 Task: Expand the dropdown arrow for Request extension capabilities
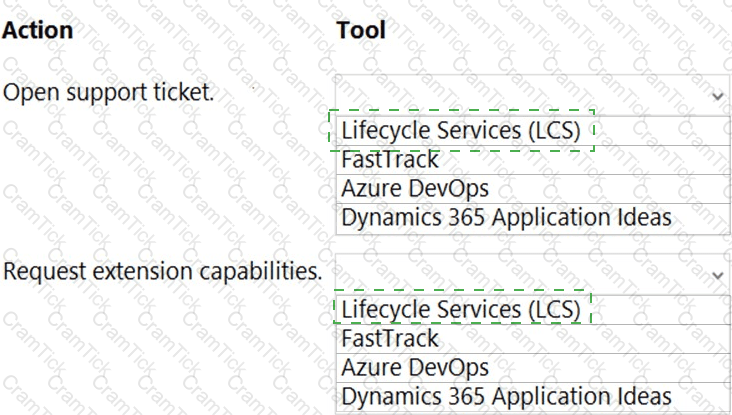(717, 273)
